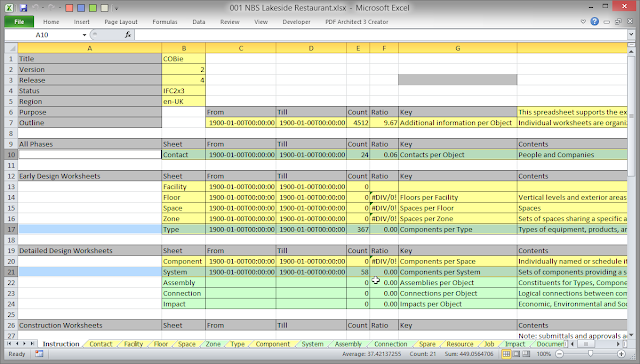This screenshot has width=640, height=364.
Task: Switch to Page Layout view in status bar
Action: (x=516, y=354)
